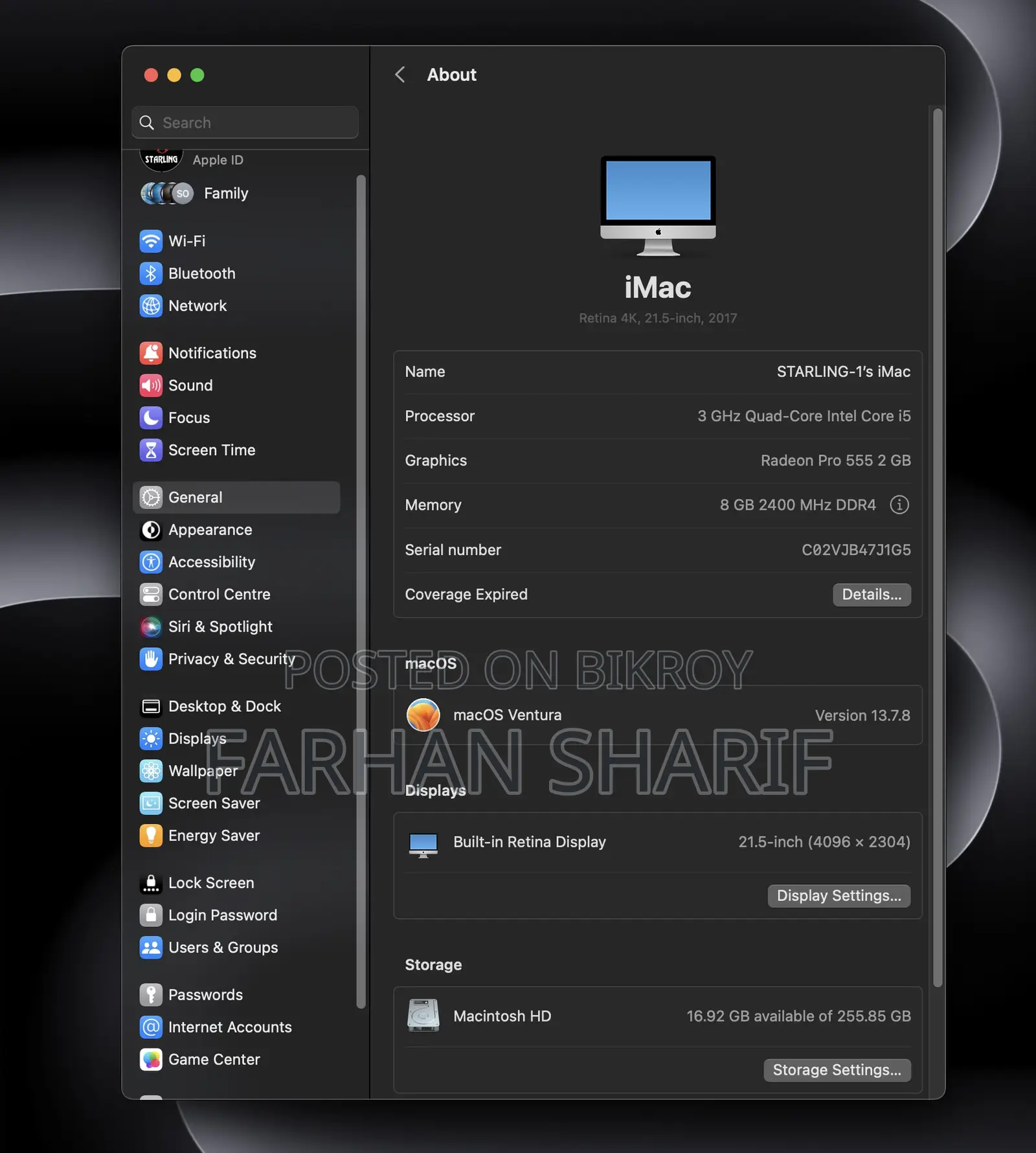Click the Desktop & Dock icon
This screenshot has width=1036, height=1153.
pos(151,707)
